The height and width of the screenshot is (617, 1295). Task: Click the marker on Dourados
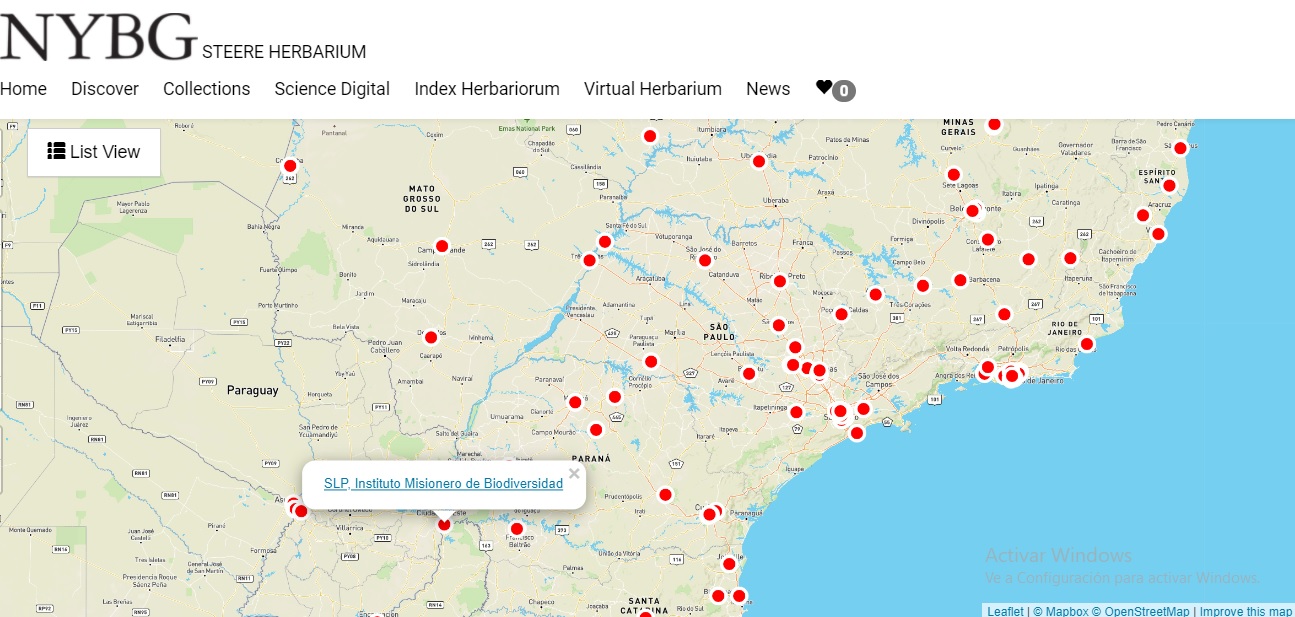[x=431, y=337]
